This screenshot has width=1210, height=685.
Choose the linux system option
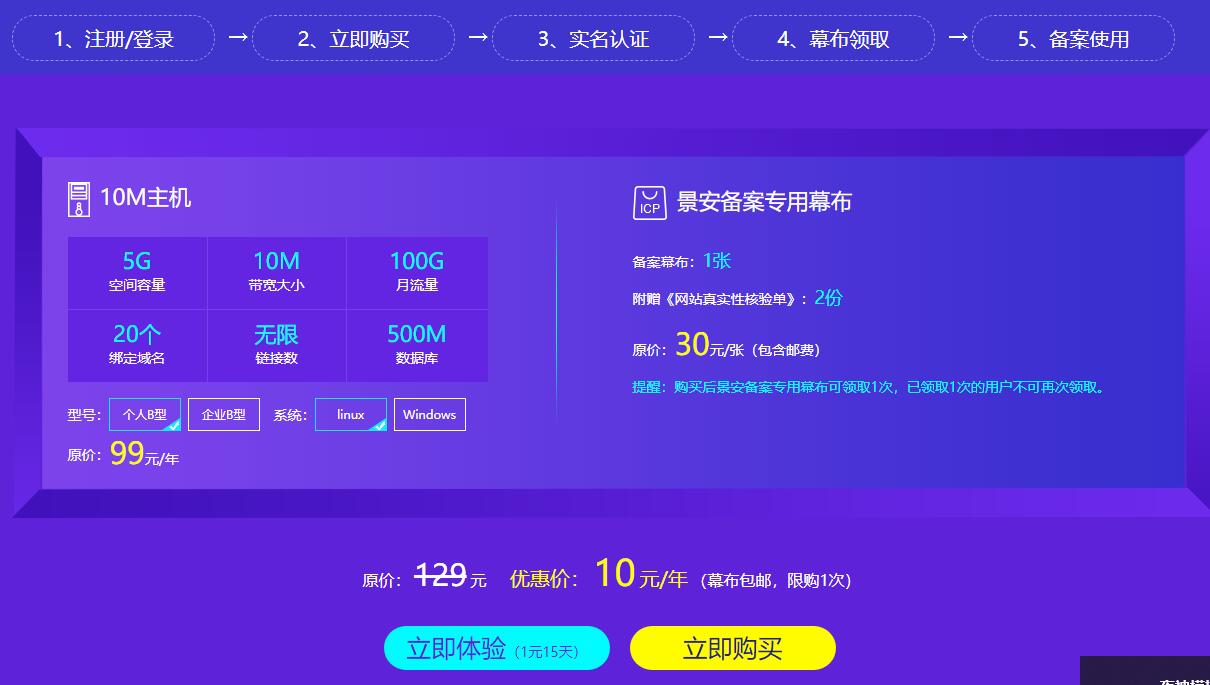point(351,414)
